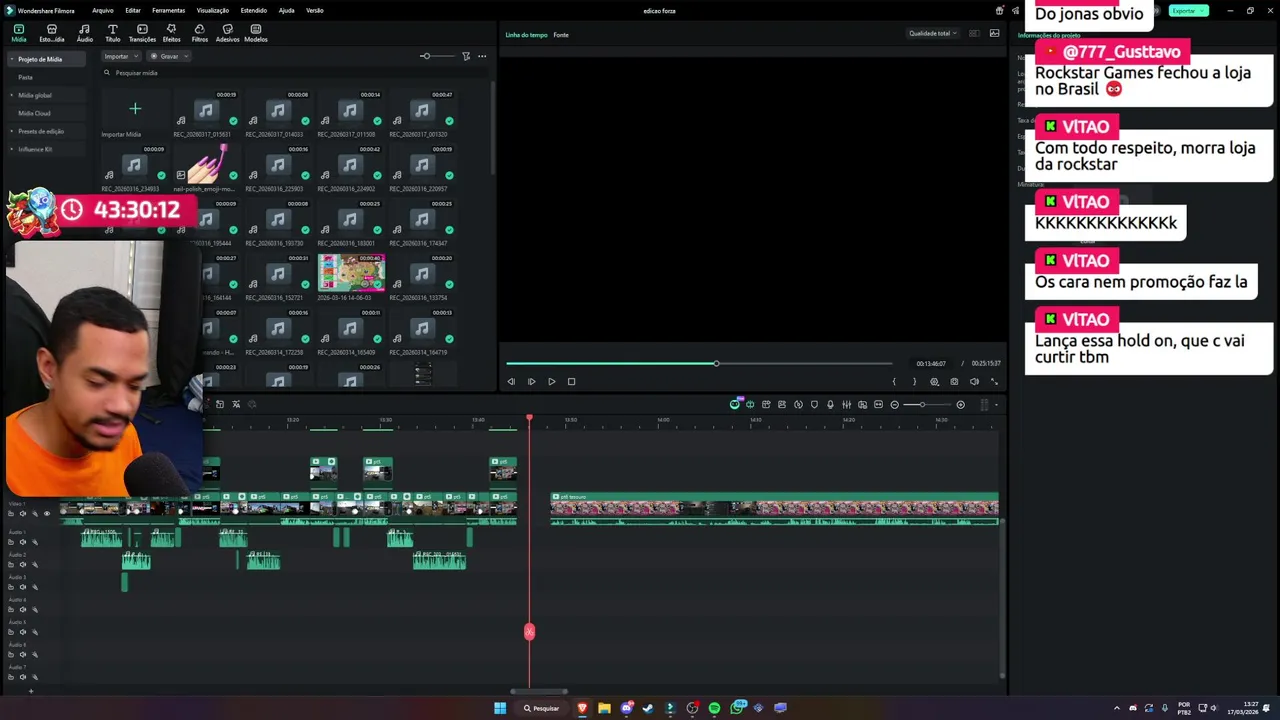This screenshot has width=1280, height=720.
Task: Click the timeline zoom-out minus icon
Action: coord(894,404)
